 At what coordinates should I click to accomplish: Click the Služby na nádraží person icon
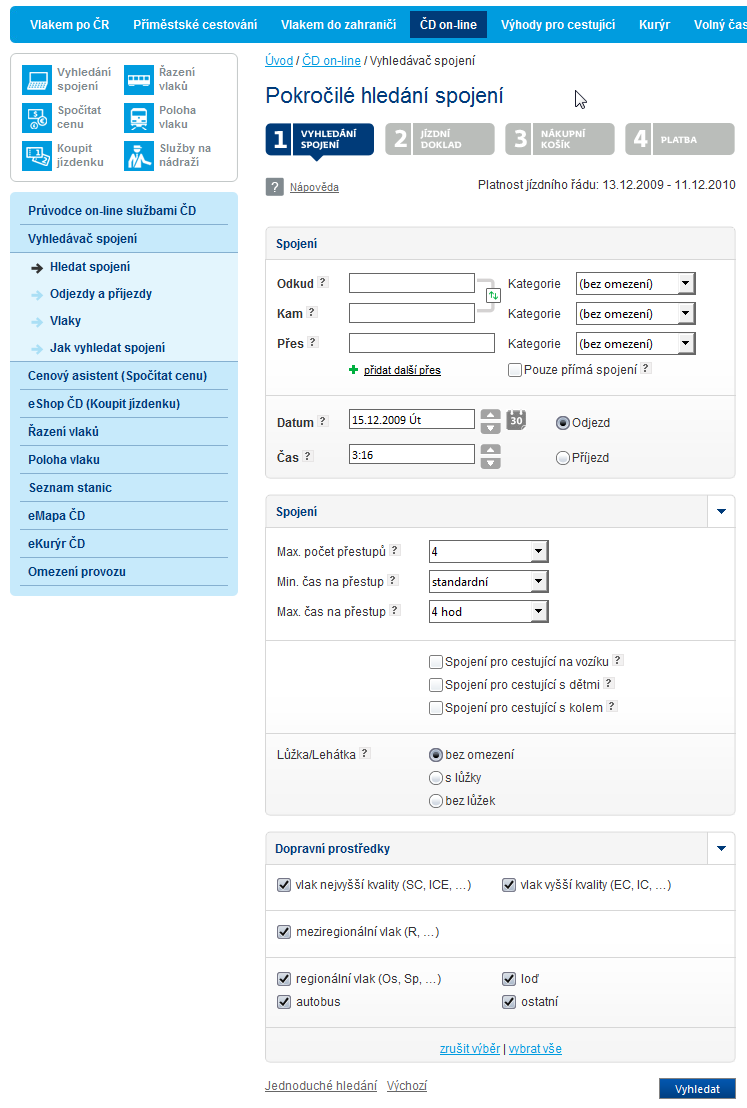139,156
